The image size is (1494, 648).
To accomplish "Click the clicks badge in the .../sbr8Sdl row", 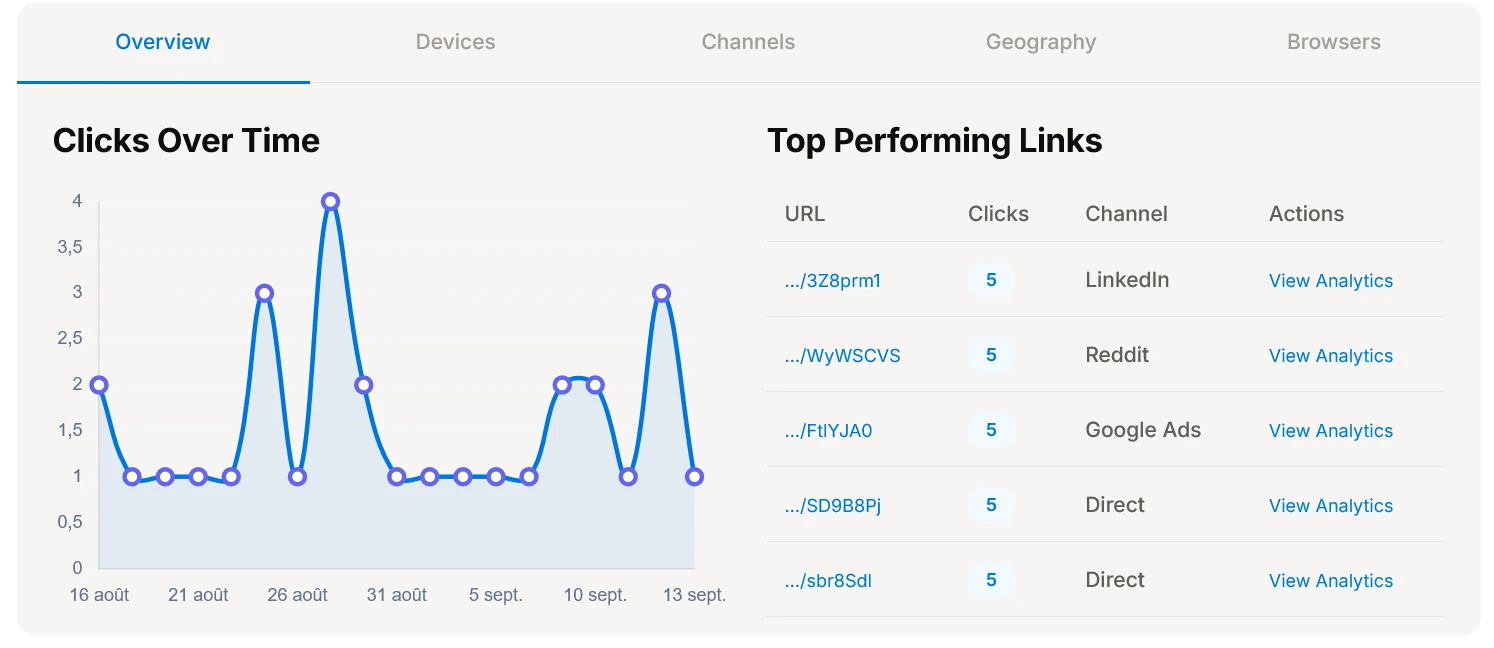I will pos(991,580).
